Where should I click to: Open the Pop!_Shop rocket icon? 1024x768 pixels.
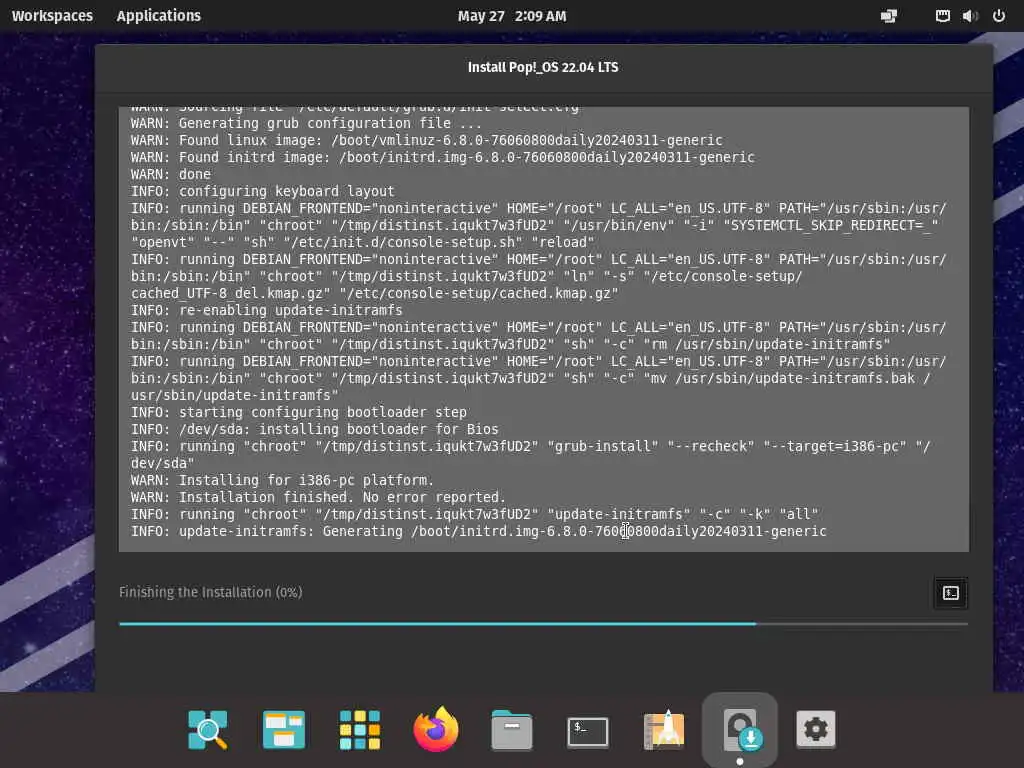pyautogui.click(x=664, y=729)
